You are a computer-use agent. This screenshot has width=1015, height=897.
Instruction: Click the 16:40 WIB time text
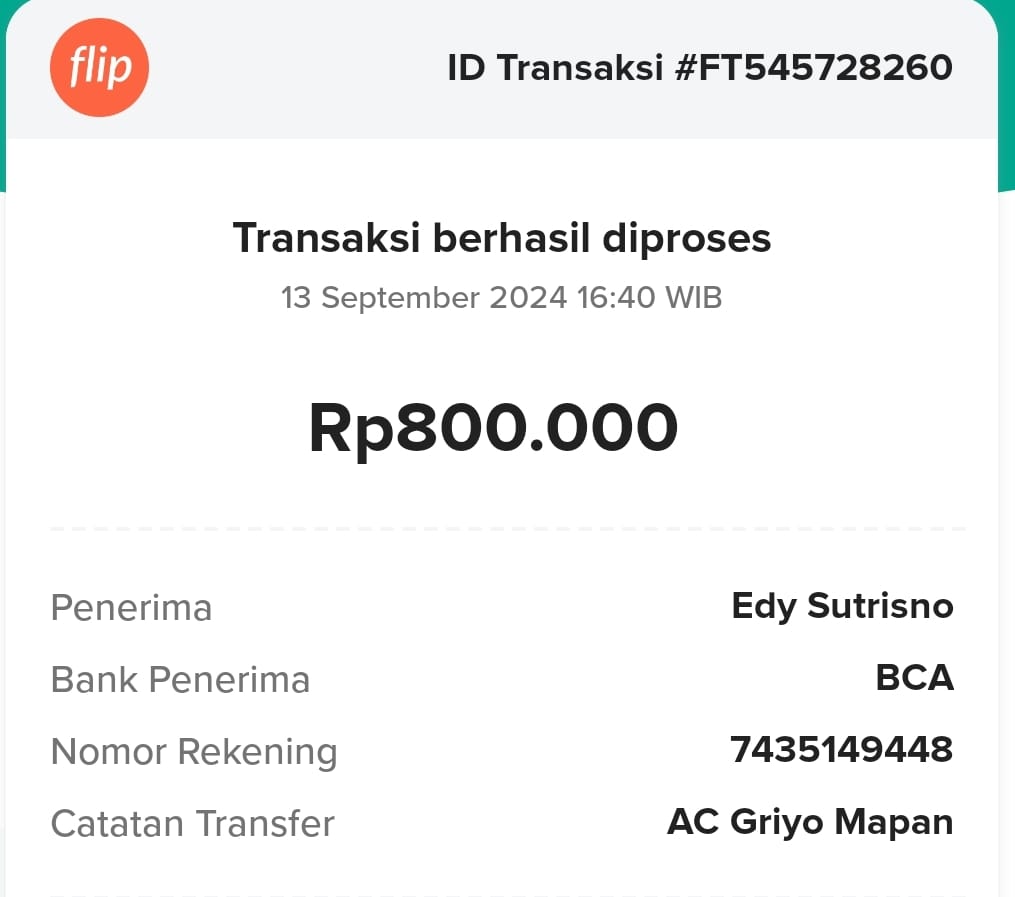click(x=649, y=298)
